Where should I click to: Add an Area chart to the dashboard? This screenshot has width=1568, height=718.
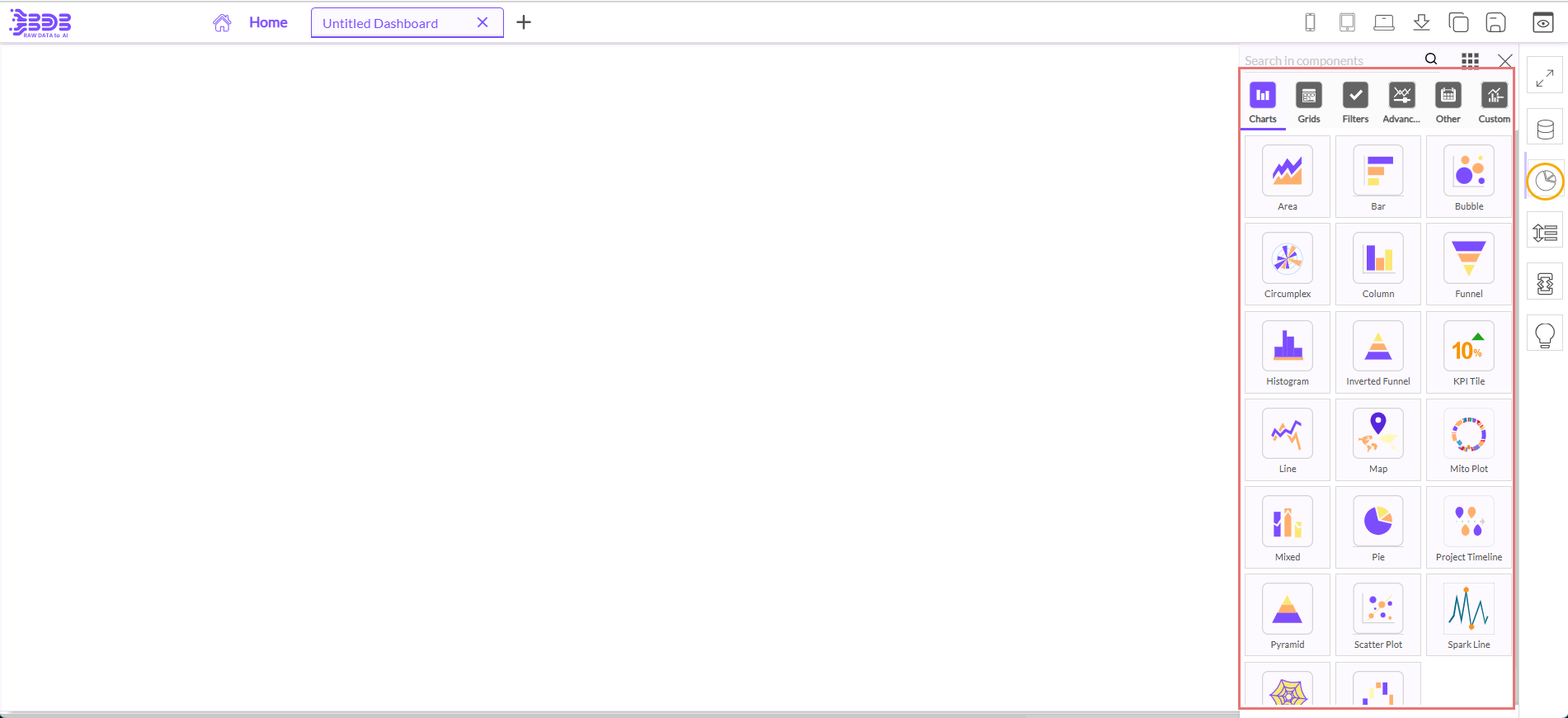1287,177
